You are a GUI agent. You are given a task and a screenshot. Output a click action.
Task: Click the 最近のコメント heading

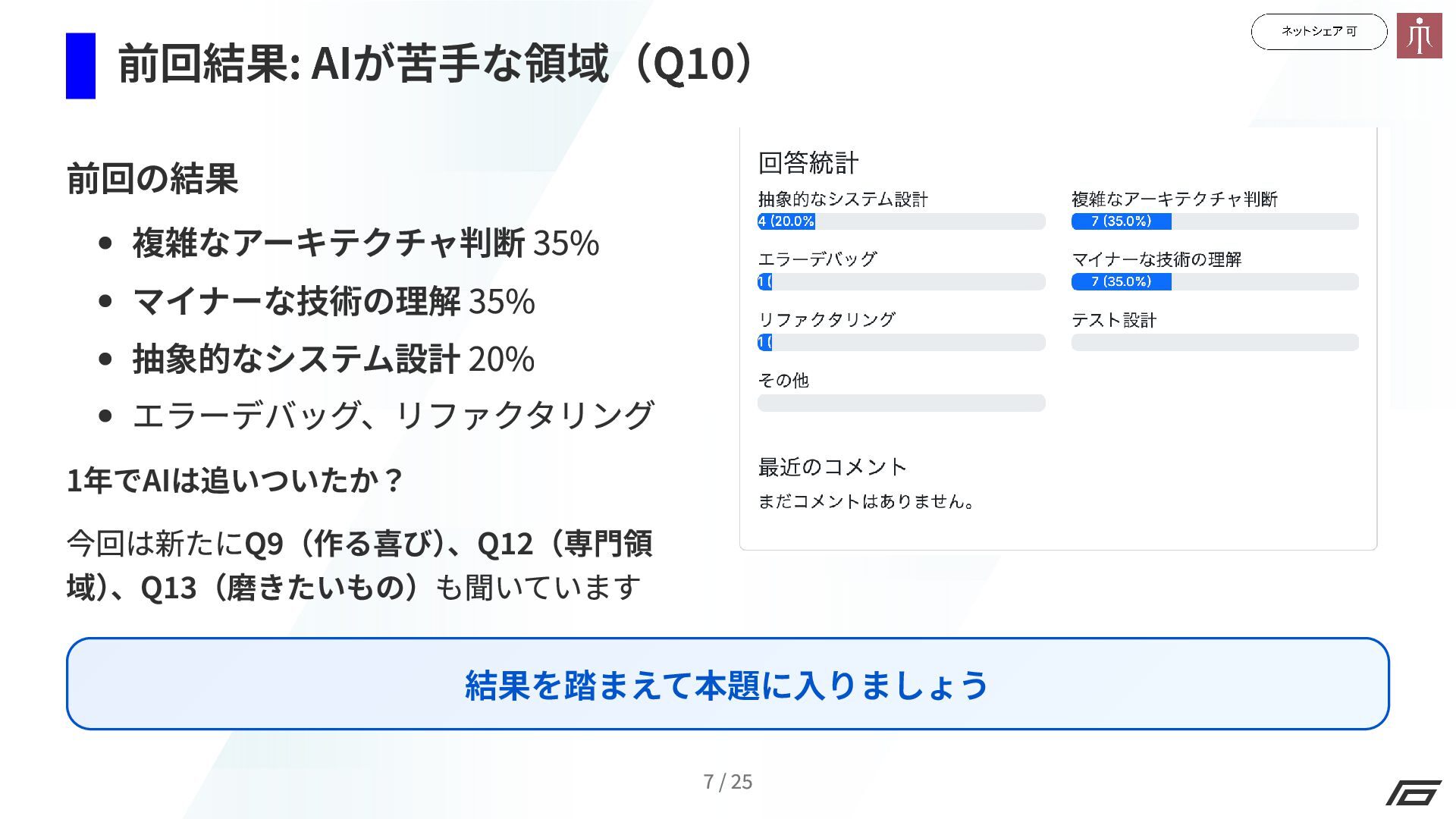point(832,467)
